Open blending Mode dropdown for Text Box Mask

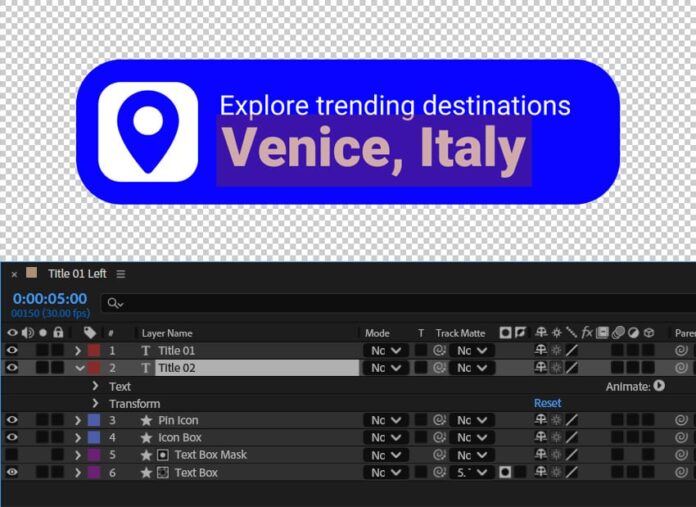coord(386,455)
